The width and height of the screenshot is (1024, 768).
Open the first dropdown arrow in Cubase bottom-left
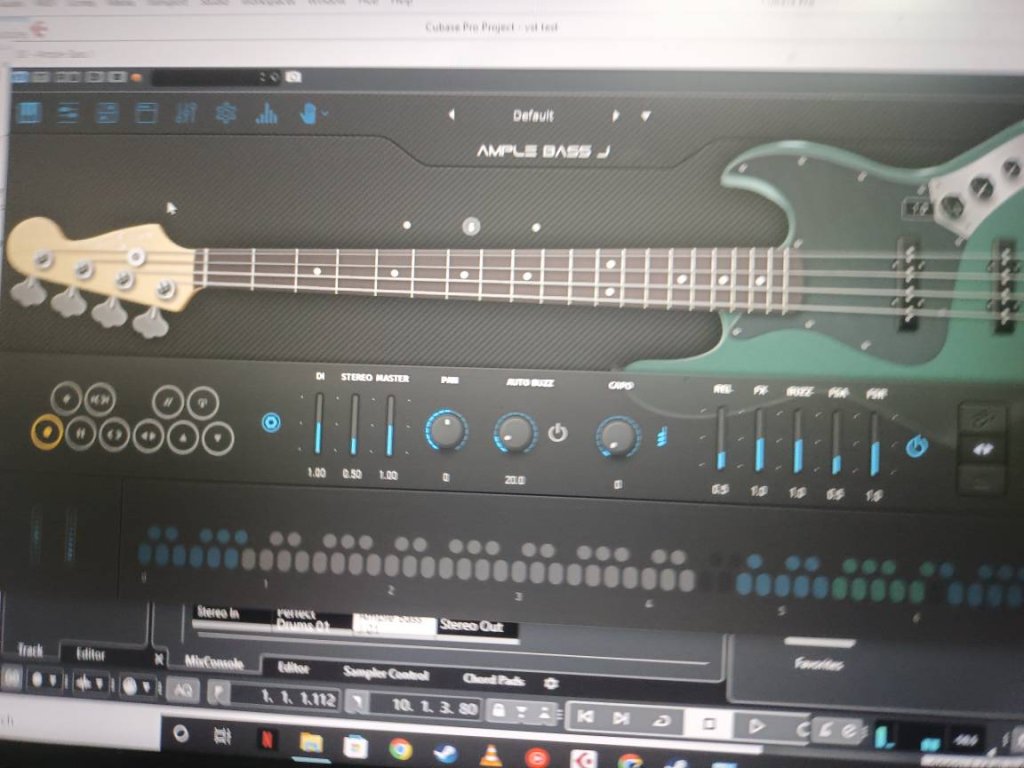(x=52, y=682)
